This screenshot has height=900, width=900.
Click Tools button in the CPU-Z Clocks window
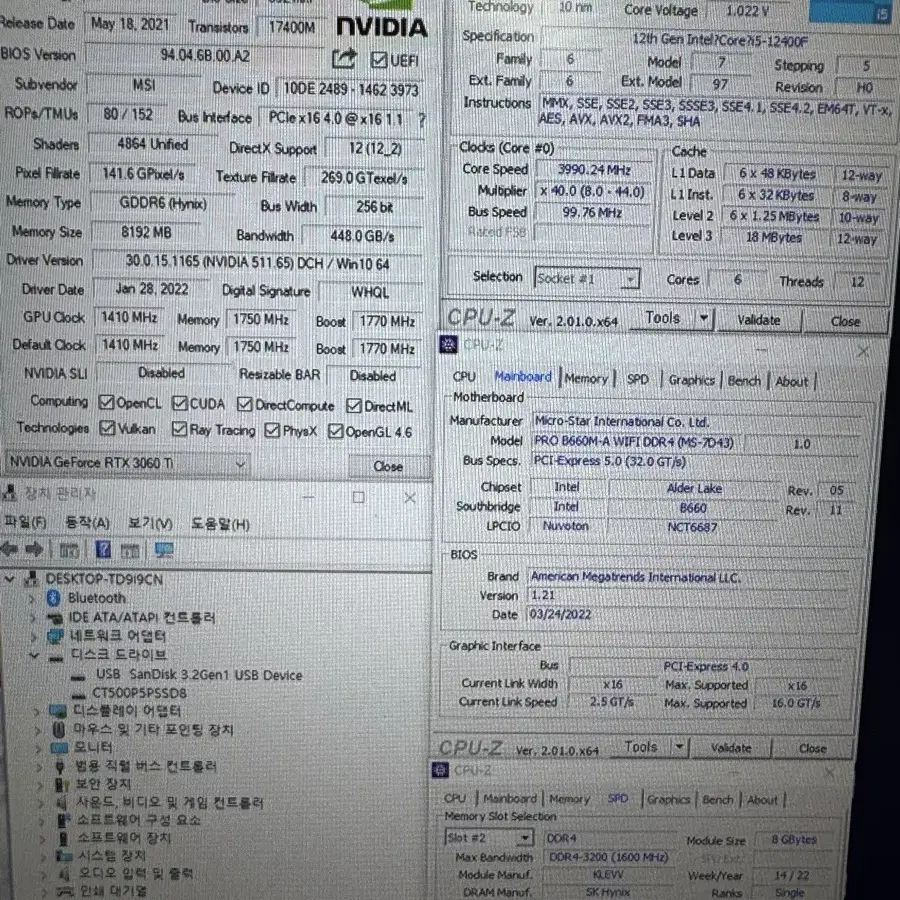point(662,317)
